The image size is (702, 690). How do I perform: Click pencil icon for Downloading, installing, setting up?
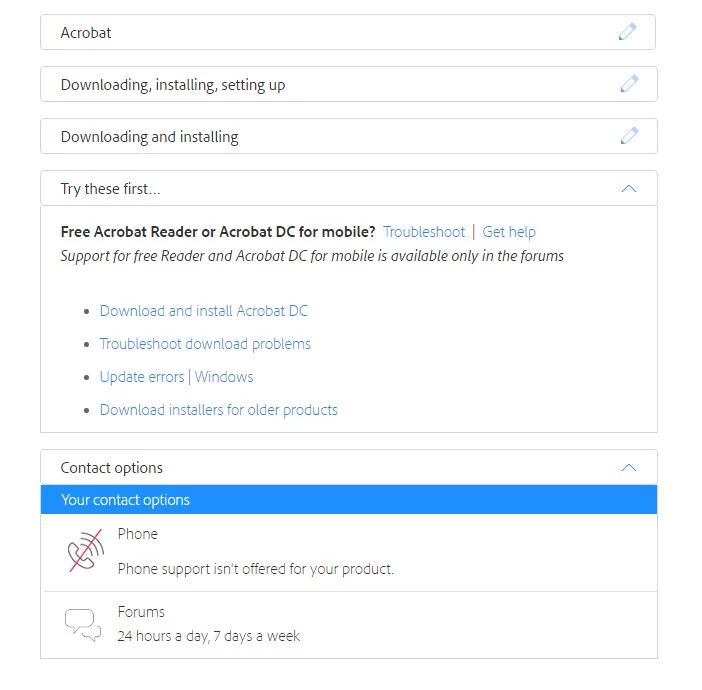click(629, 84)
